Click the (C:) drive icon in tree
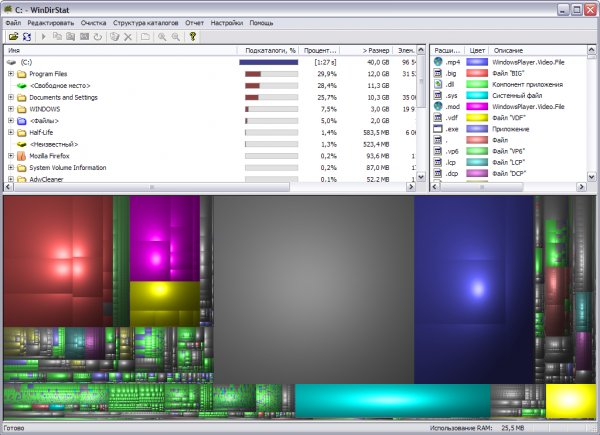The height and width of the screenshot is (435, 600). (11, 62)
